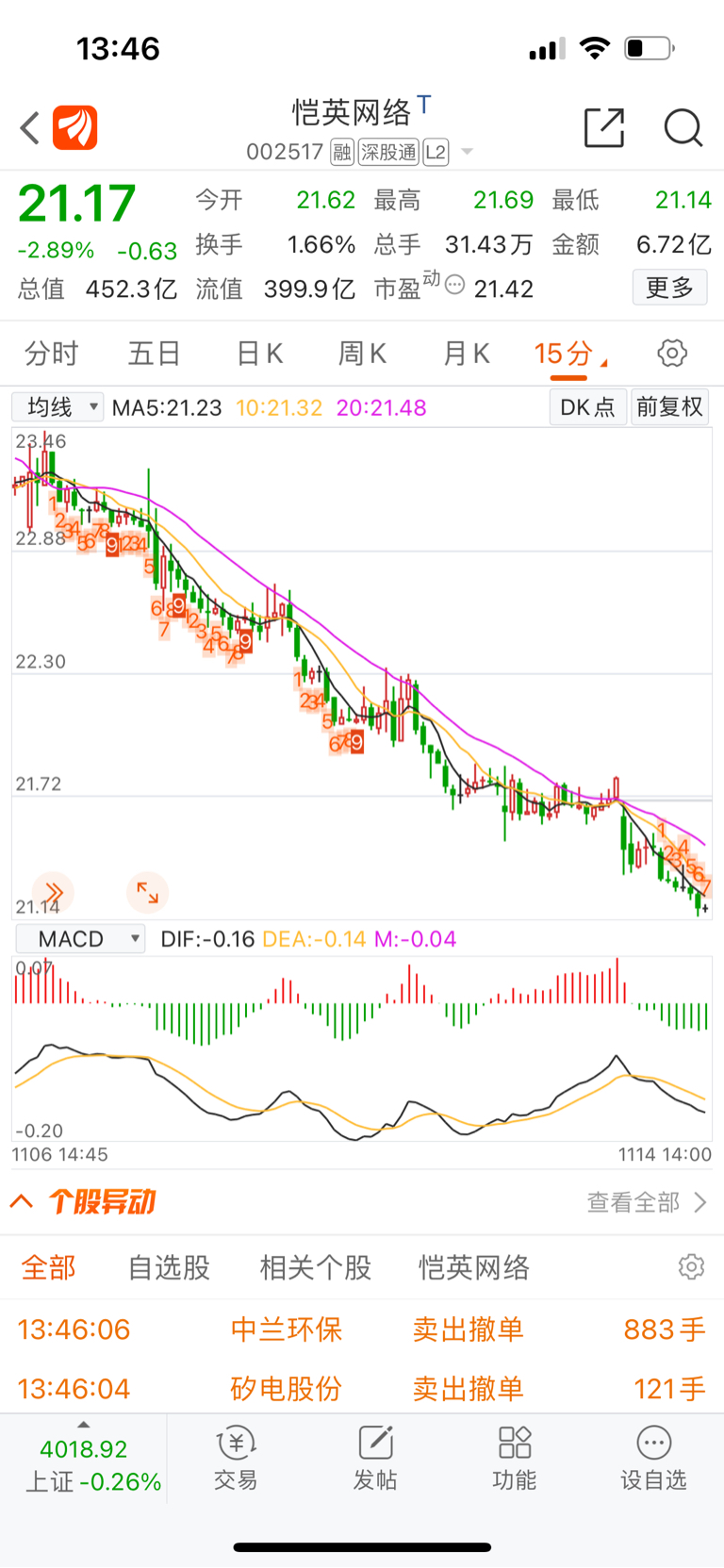
Task: Tap the 20:21.48 moving average label
Action: point(382,408)
